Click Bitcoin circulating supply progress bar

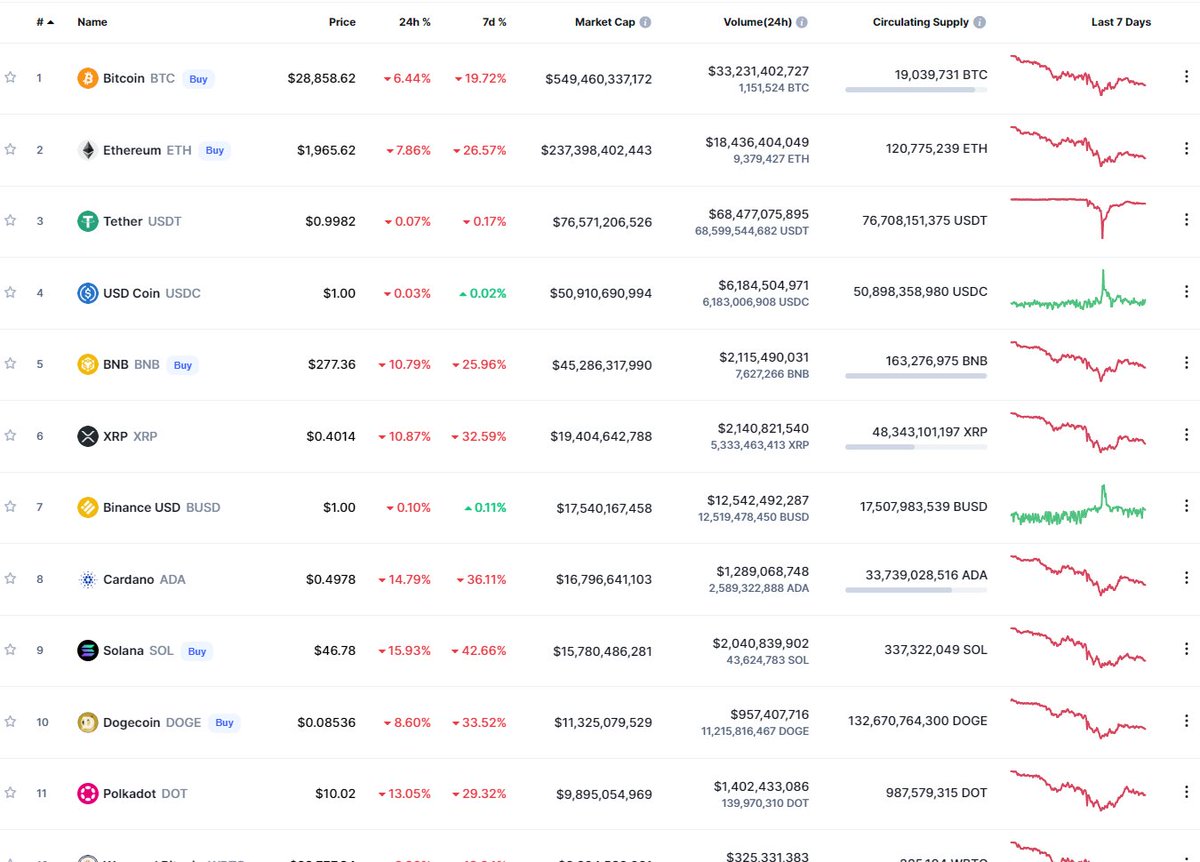pos(916,90)
